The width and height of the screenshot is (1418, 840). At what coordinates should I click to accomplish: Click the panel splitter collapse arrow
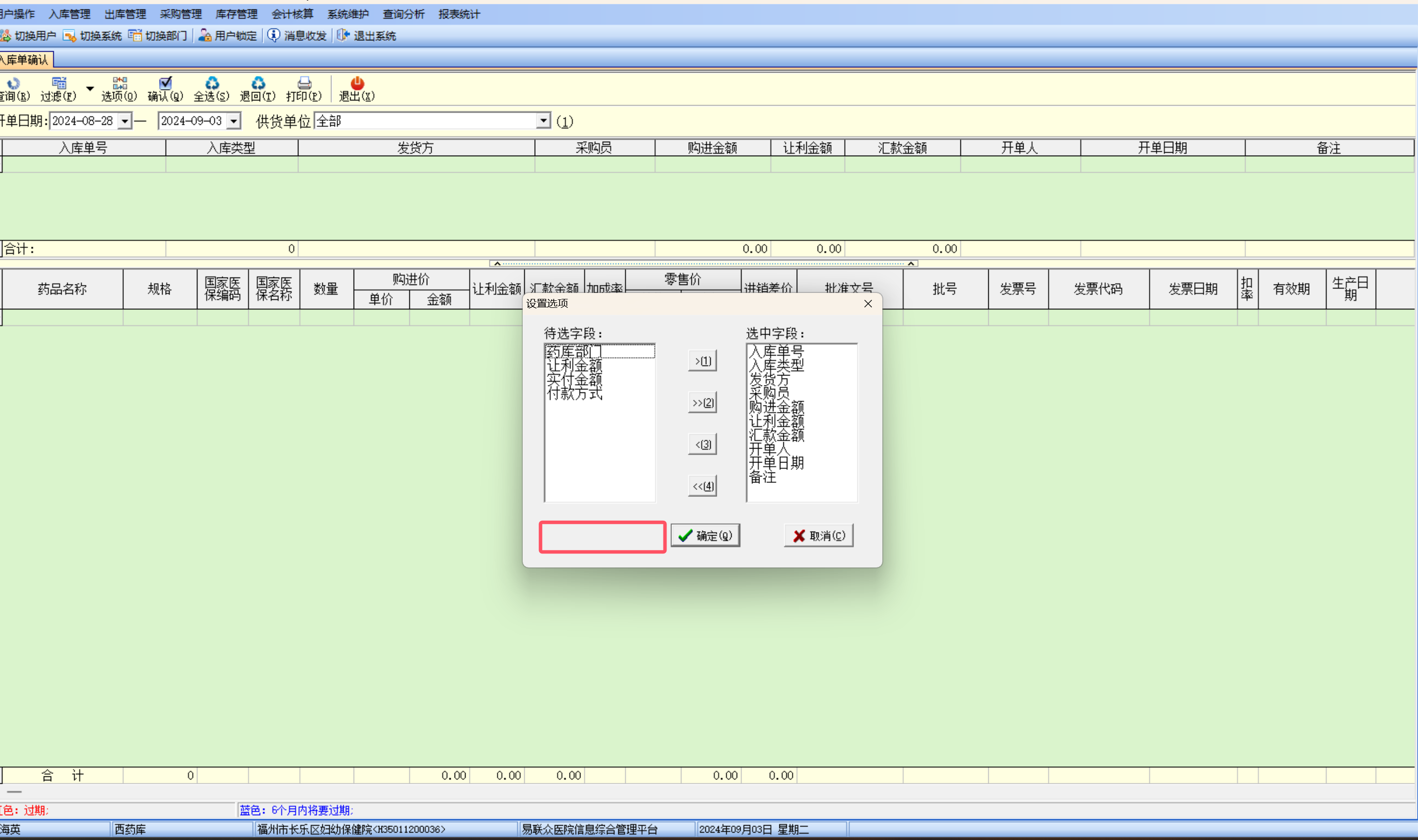[x=497, y=263]
